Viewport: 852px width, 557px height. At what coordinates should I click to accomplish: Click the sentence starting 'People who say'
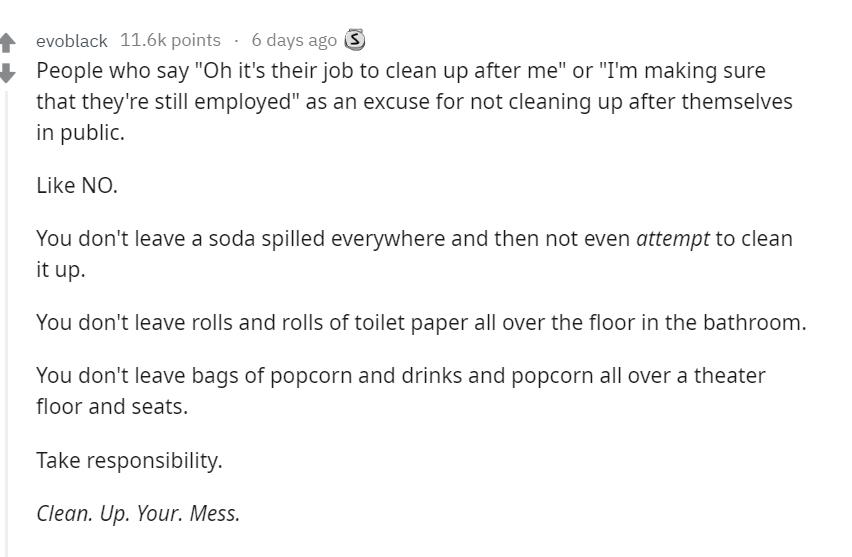400,71
